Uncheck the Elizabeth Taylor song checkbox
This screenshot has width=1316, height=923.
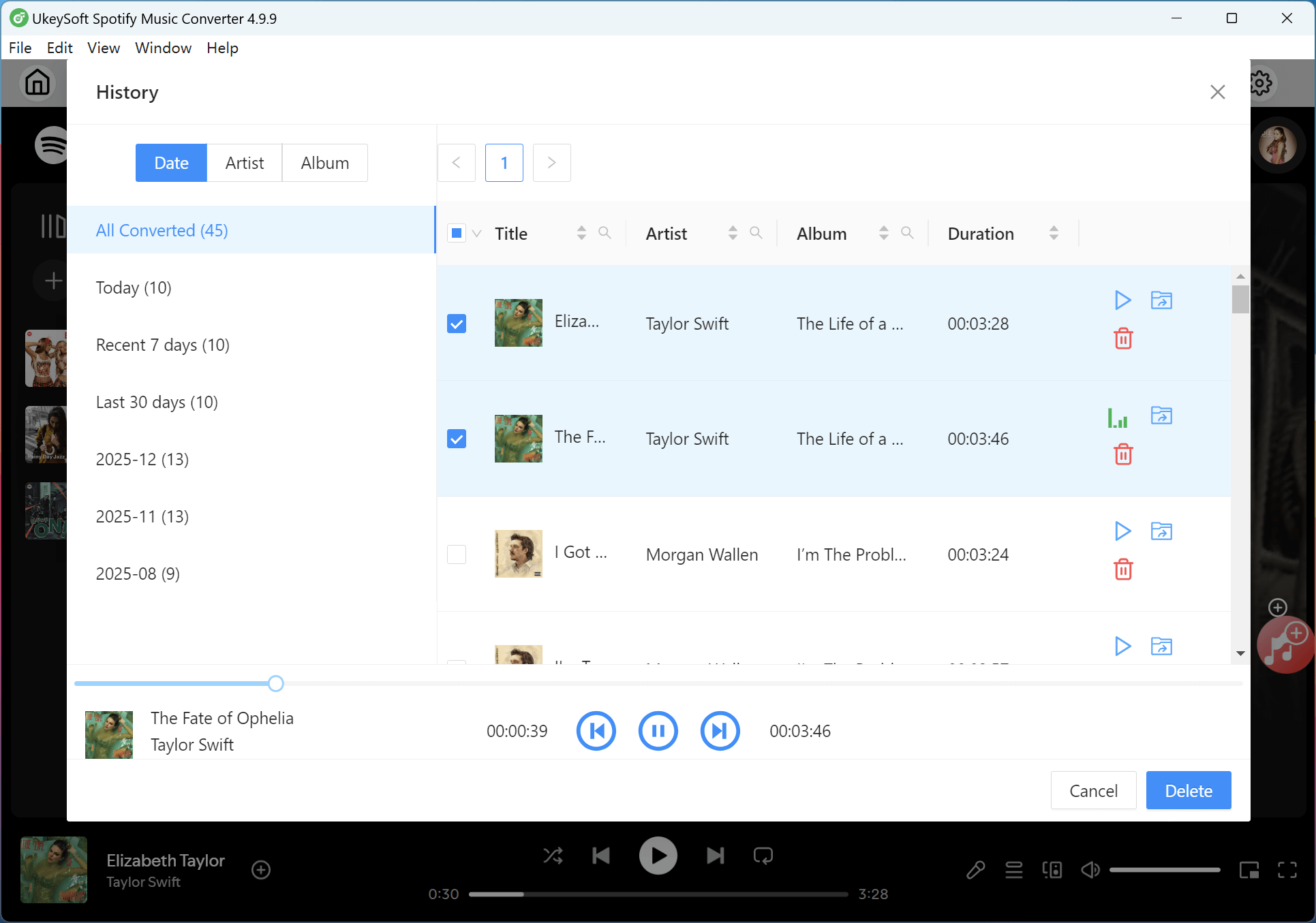(457, 324)
